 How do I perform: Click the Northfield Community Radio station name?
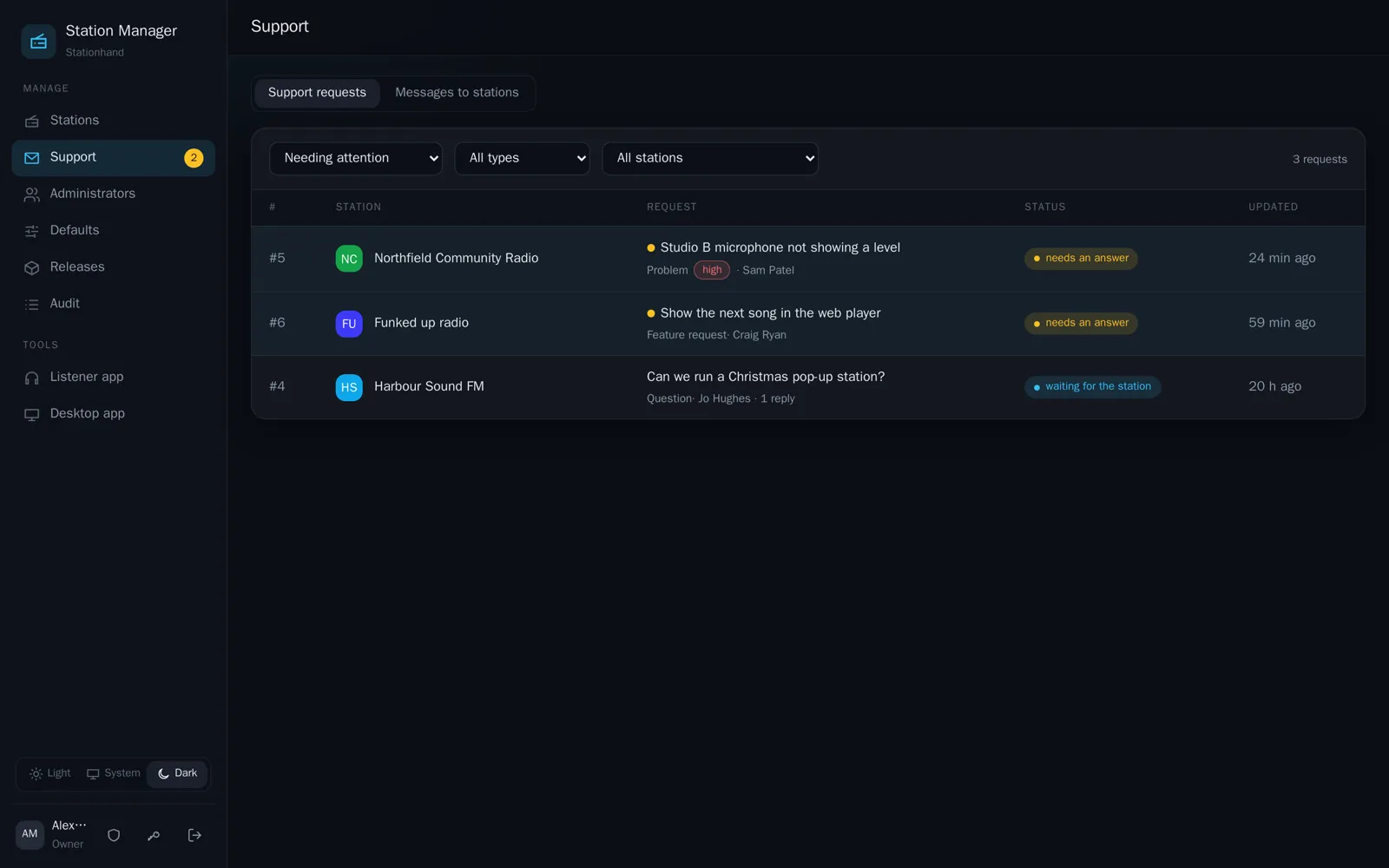click(457, 259)
